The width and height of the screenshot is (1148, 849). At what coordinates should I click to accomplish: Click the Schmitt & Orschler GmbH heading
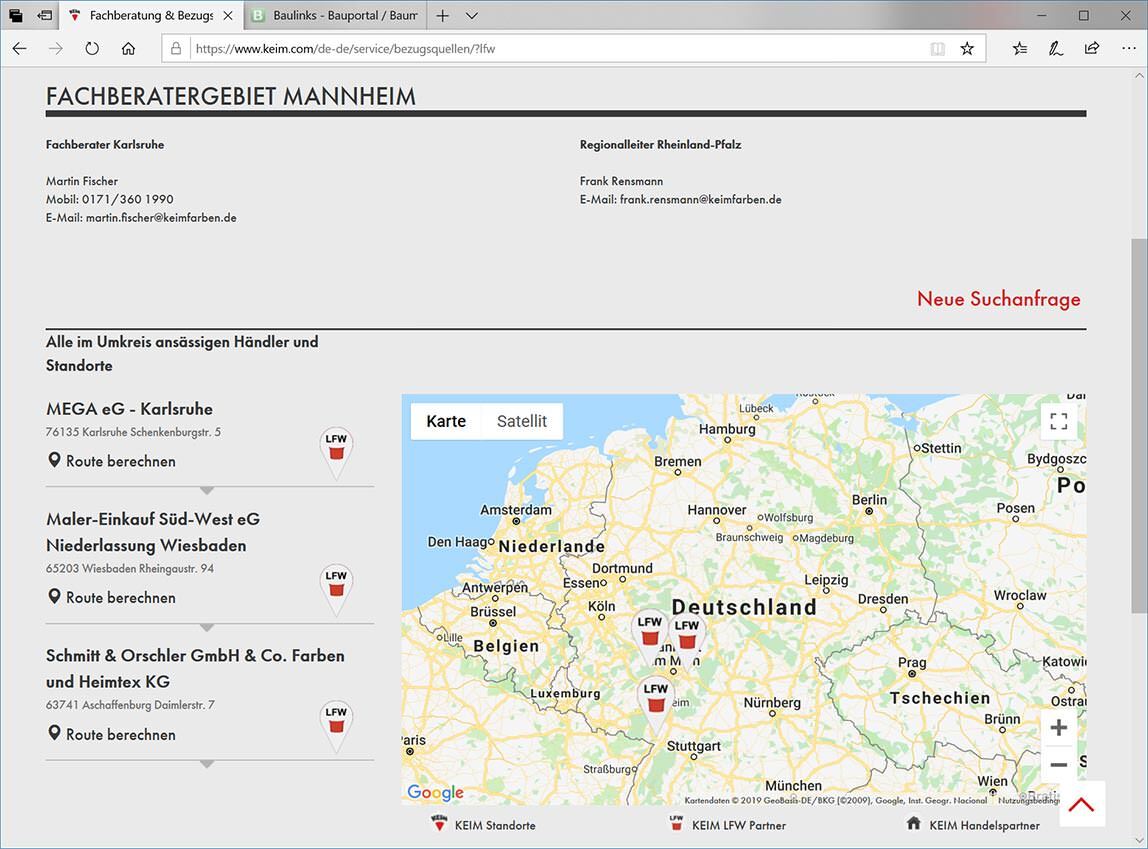195,668
